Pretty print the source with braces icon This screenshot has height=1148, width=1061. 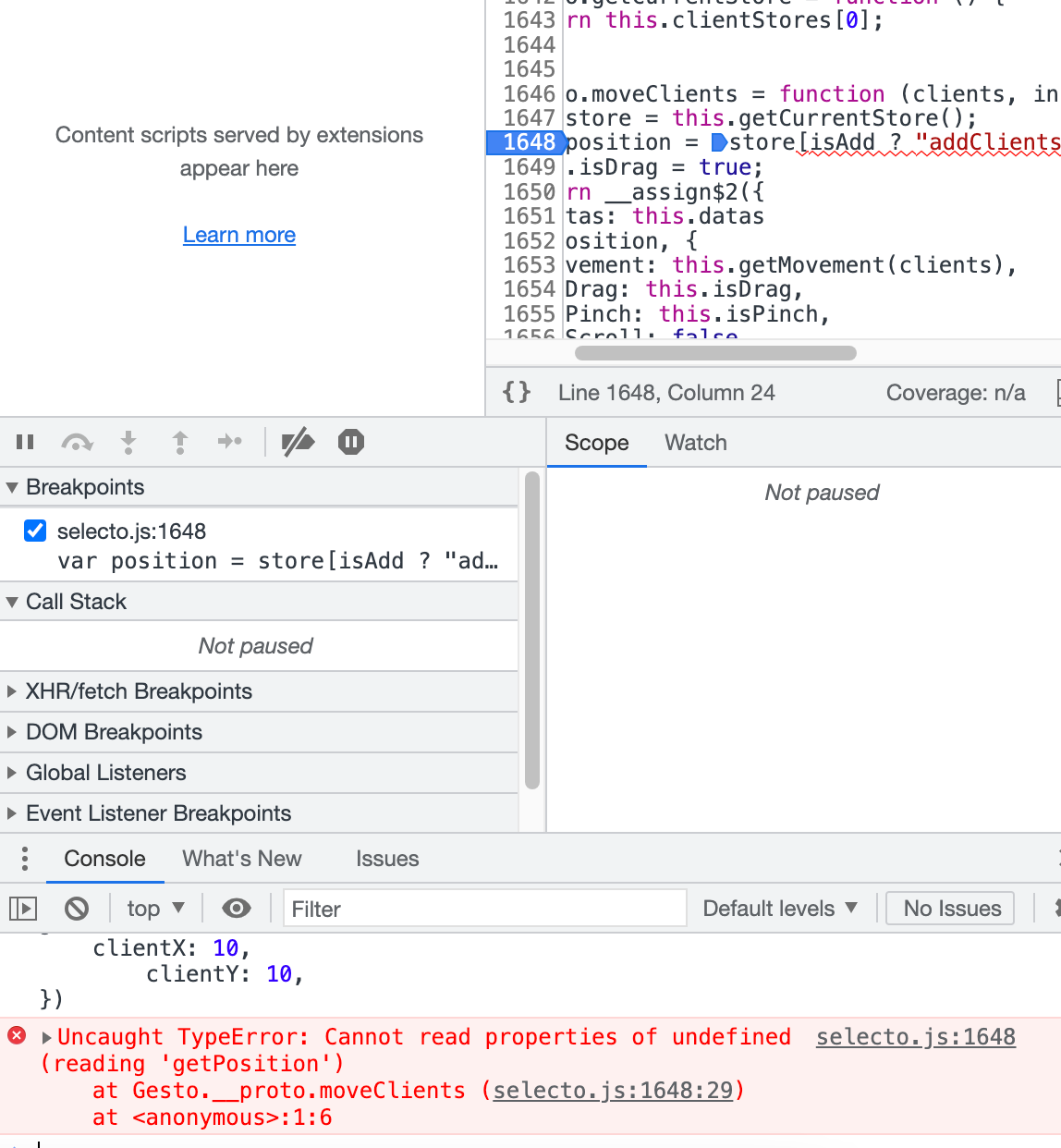pyautogui.click(x=517, y=392)
